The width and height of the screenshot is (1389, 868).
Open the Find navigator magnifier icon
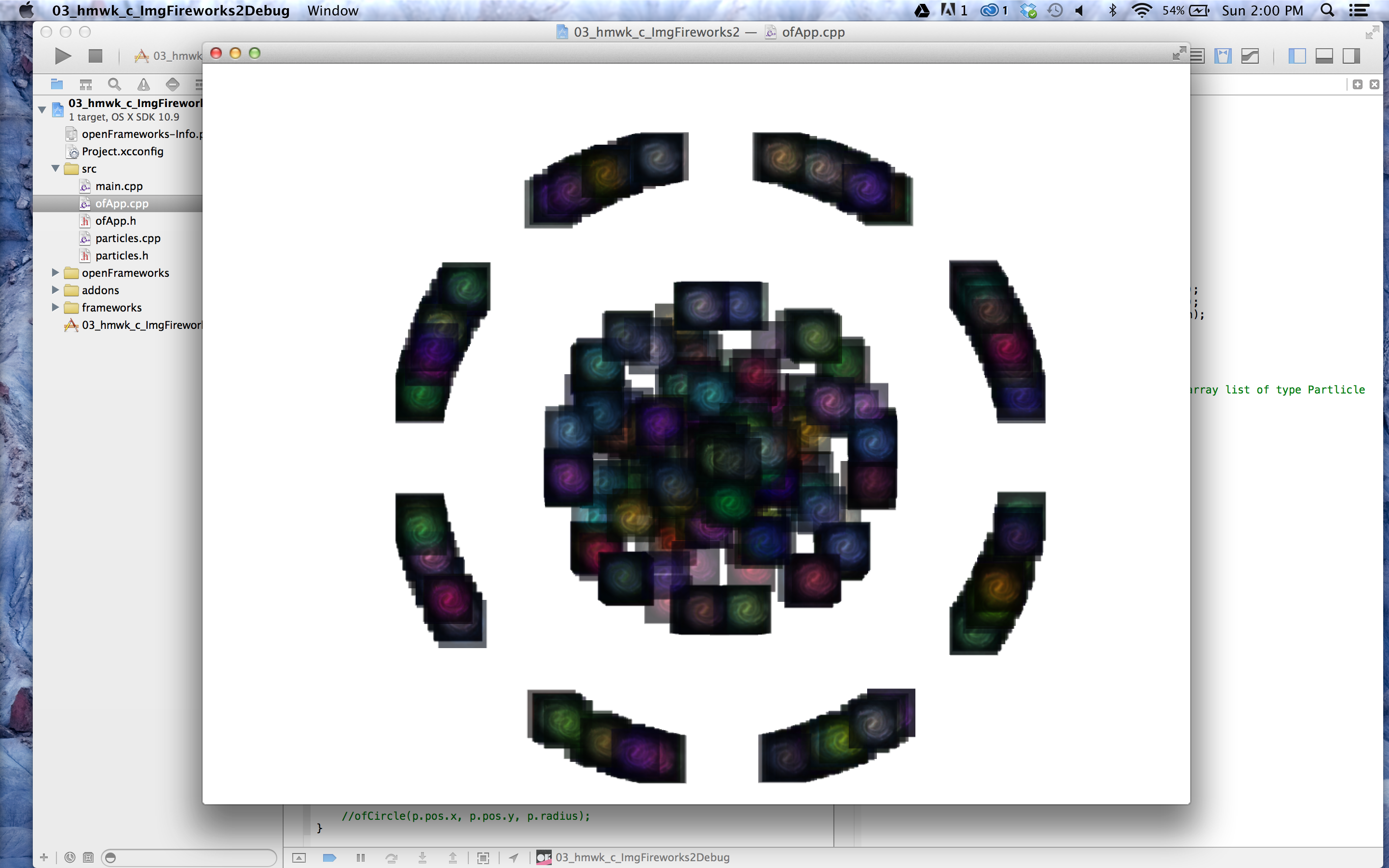(114, 85)
